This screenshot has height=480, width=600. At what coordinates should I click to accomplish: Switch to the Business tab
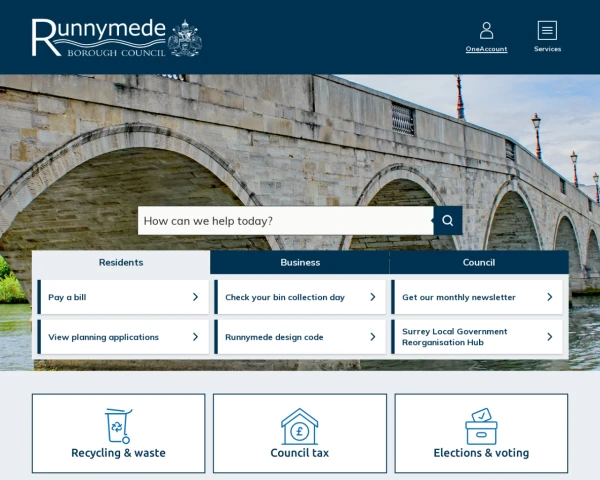pyautogui.click(x=300, y=263)
